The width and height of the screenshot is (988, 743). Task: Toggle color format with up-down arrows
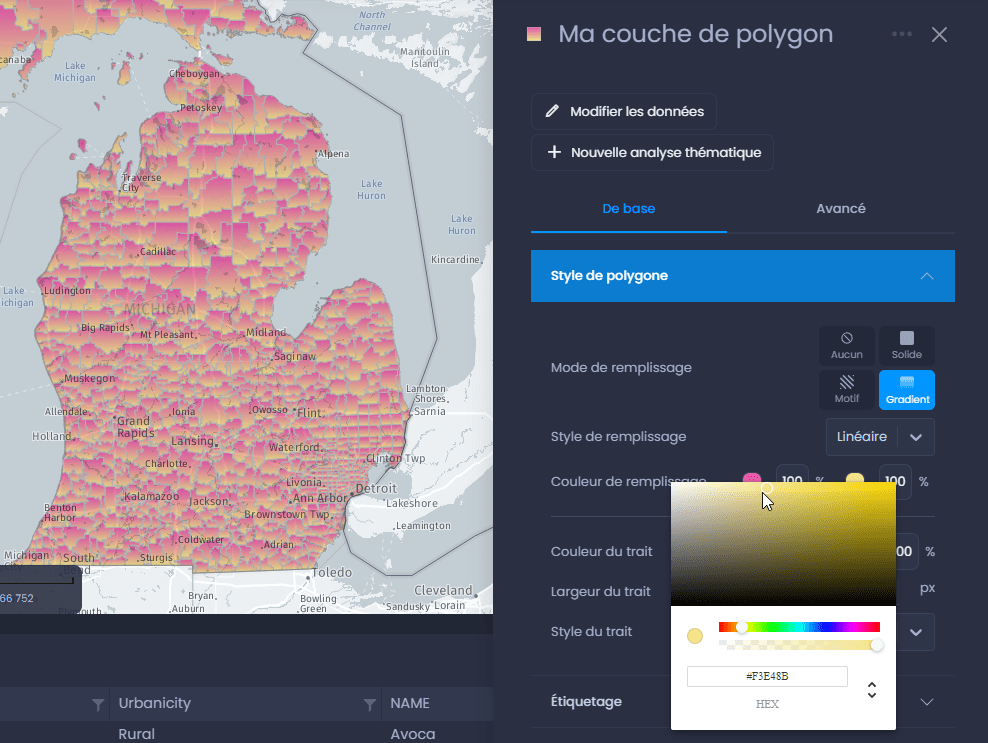[871, 690]
